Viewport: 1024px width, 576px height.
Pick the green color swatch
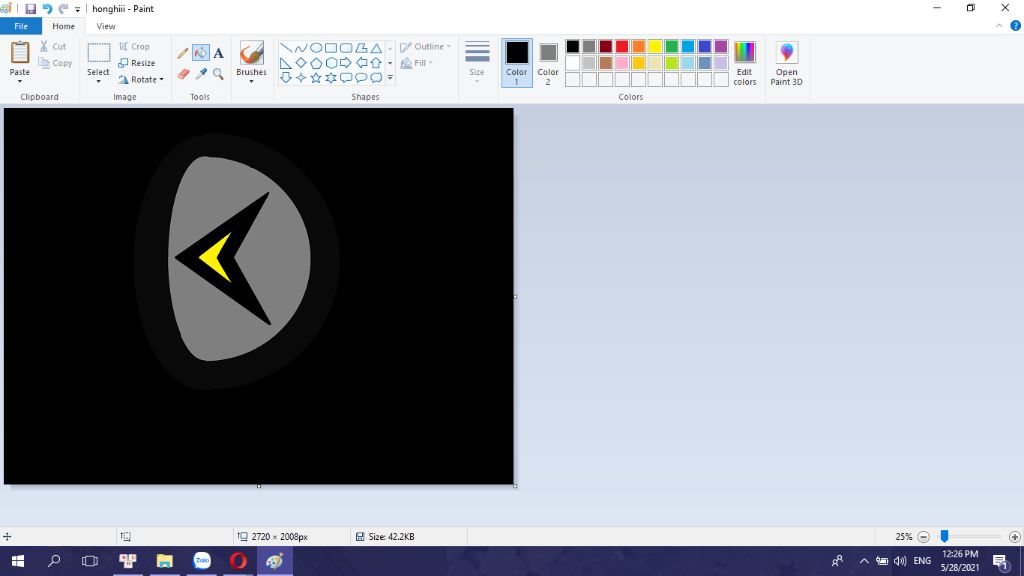pyautogui.click(x=671, y=46)
